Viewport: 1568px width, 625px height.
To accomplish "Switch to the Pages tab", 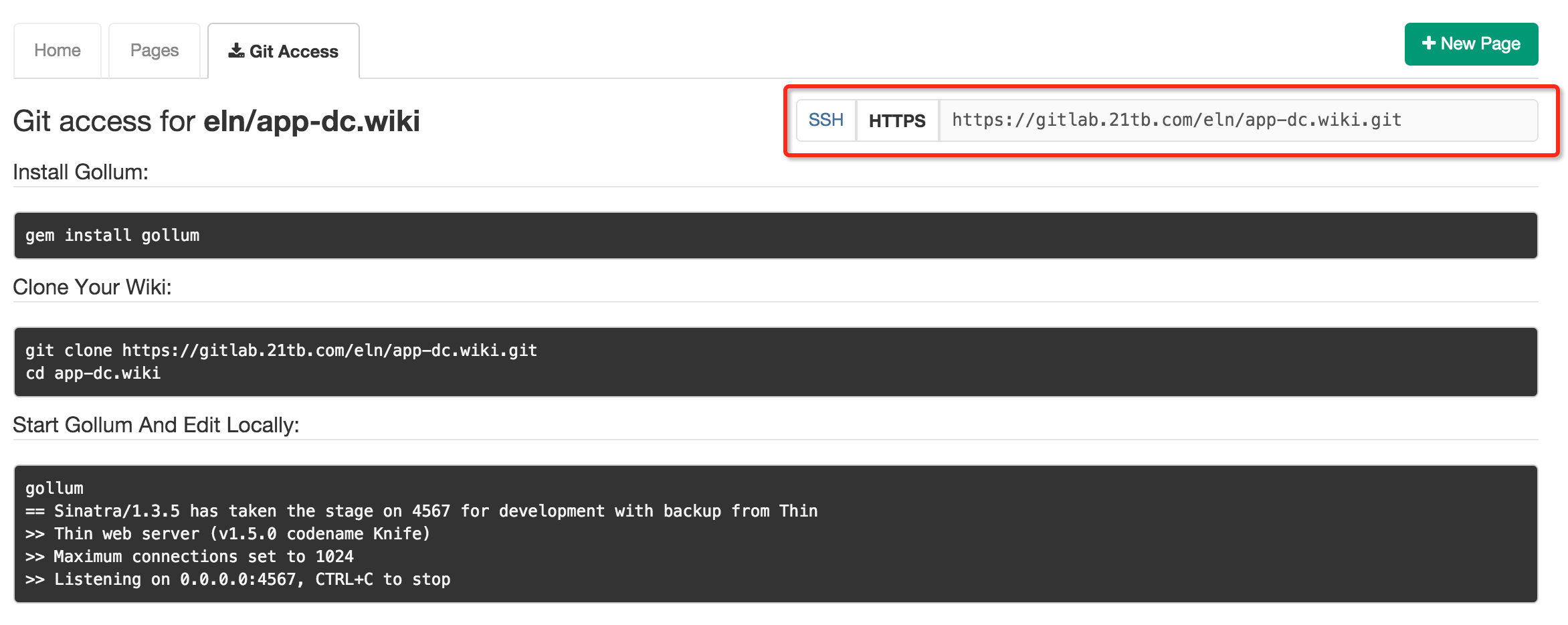I will tap(155, 51).
